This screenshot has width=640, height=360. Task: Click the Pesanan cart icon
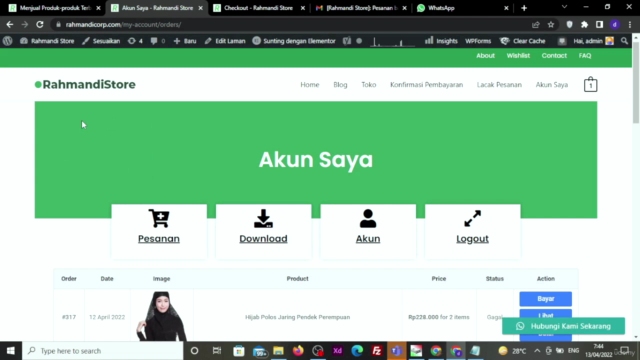pos(159,218)
